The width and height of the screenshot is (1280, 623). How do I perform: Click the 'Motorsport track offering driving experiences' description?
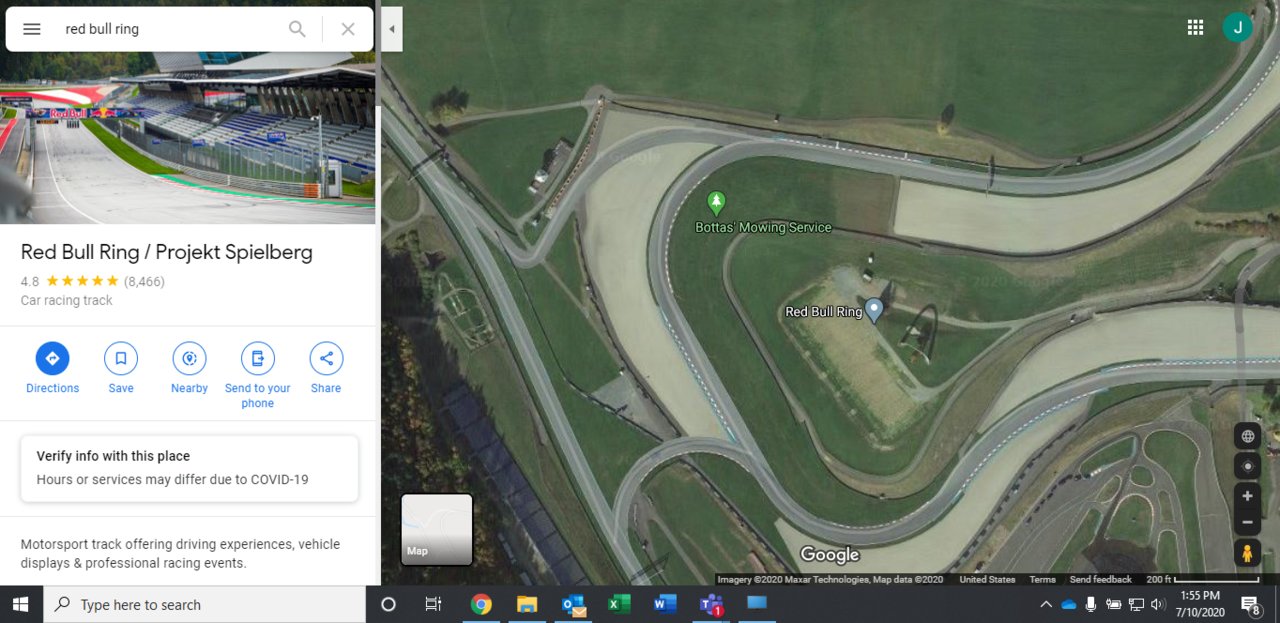180,554
